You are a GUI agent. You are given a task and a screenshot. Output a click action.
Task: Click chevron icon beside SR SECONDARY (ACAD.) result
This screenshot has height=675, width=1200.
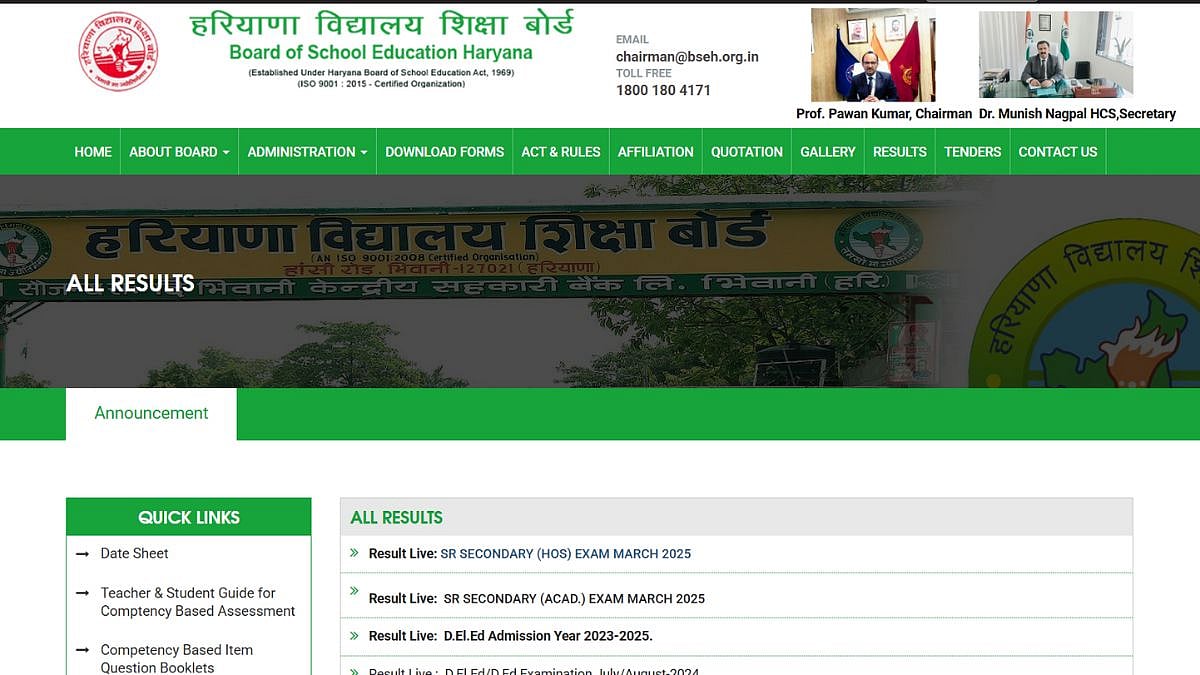[354, 590]
